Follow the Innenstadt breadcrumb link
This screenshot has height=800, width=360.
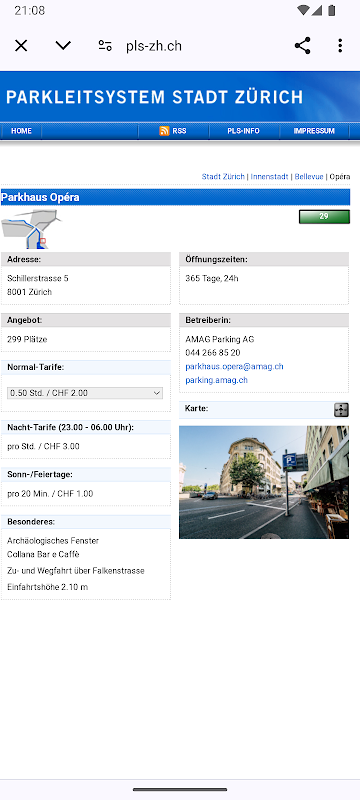coord(269,177)
